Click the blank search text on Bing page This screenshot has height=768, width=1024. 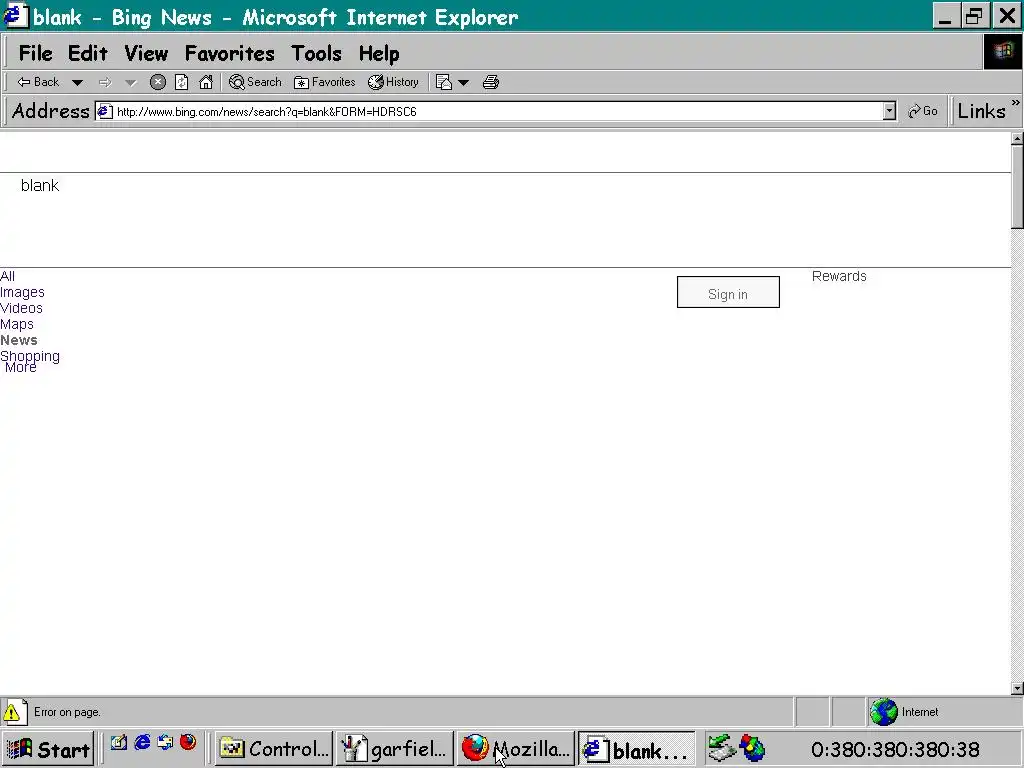pyautogui.click(x=40, y=185)
